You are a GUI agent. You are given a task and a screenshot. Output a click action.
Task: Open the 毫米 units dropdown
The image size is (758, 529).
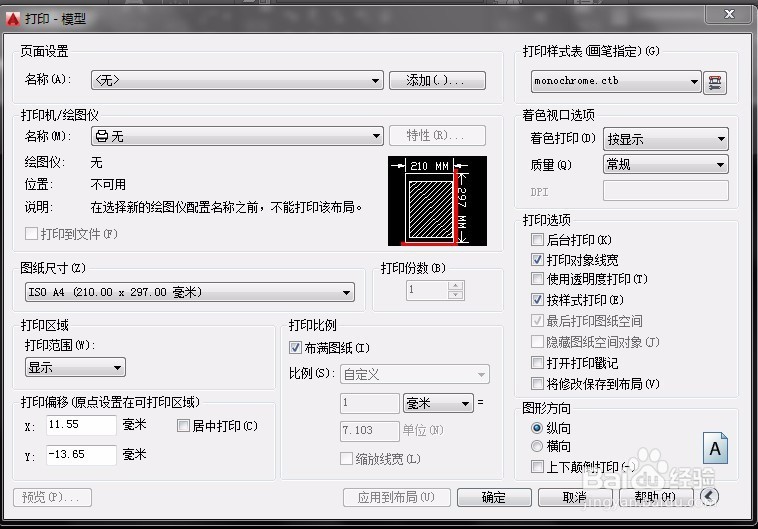click(x=438, y=403)
